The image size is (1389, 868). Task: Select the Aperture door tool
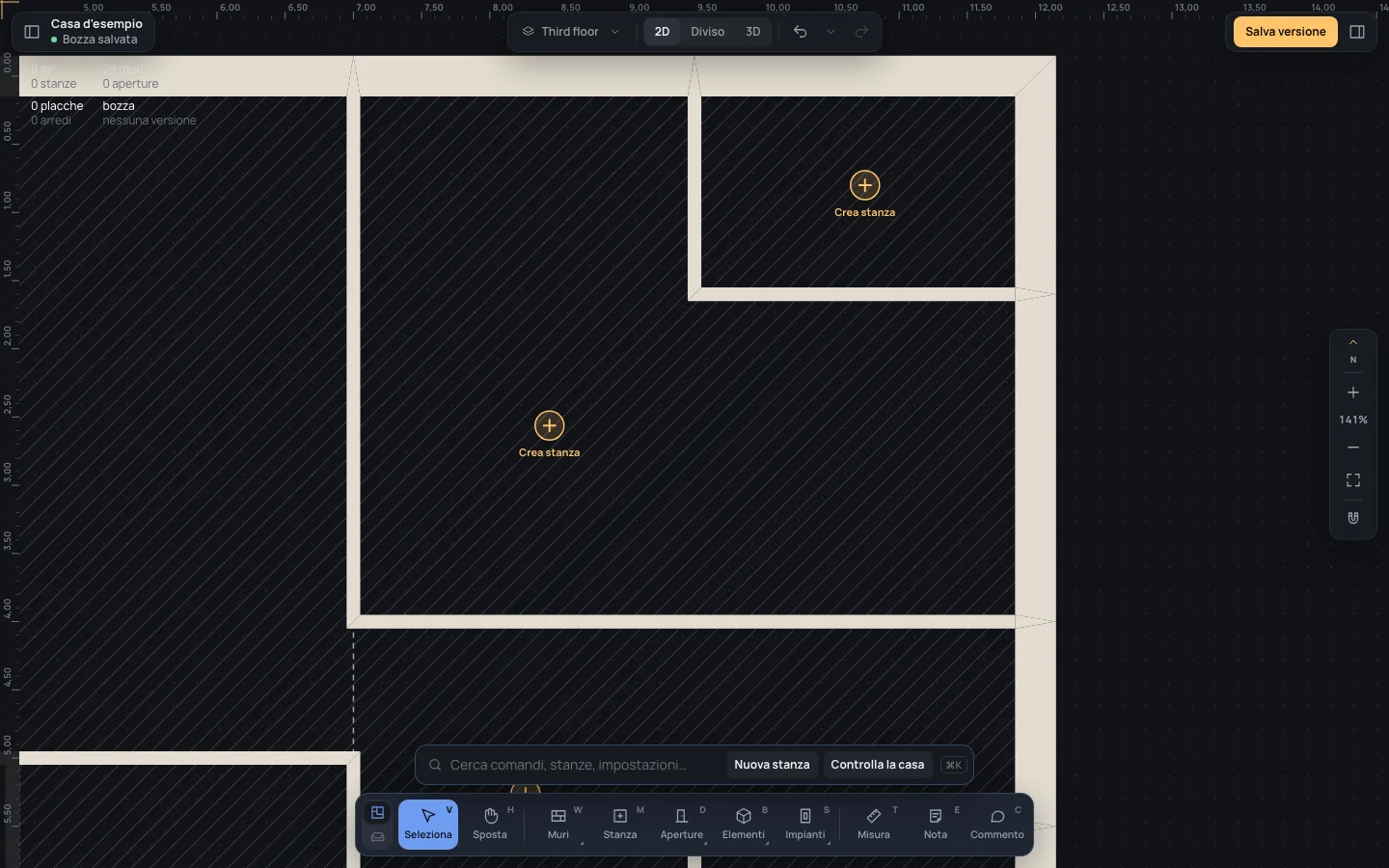click(x=682, y=825)
